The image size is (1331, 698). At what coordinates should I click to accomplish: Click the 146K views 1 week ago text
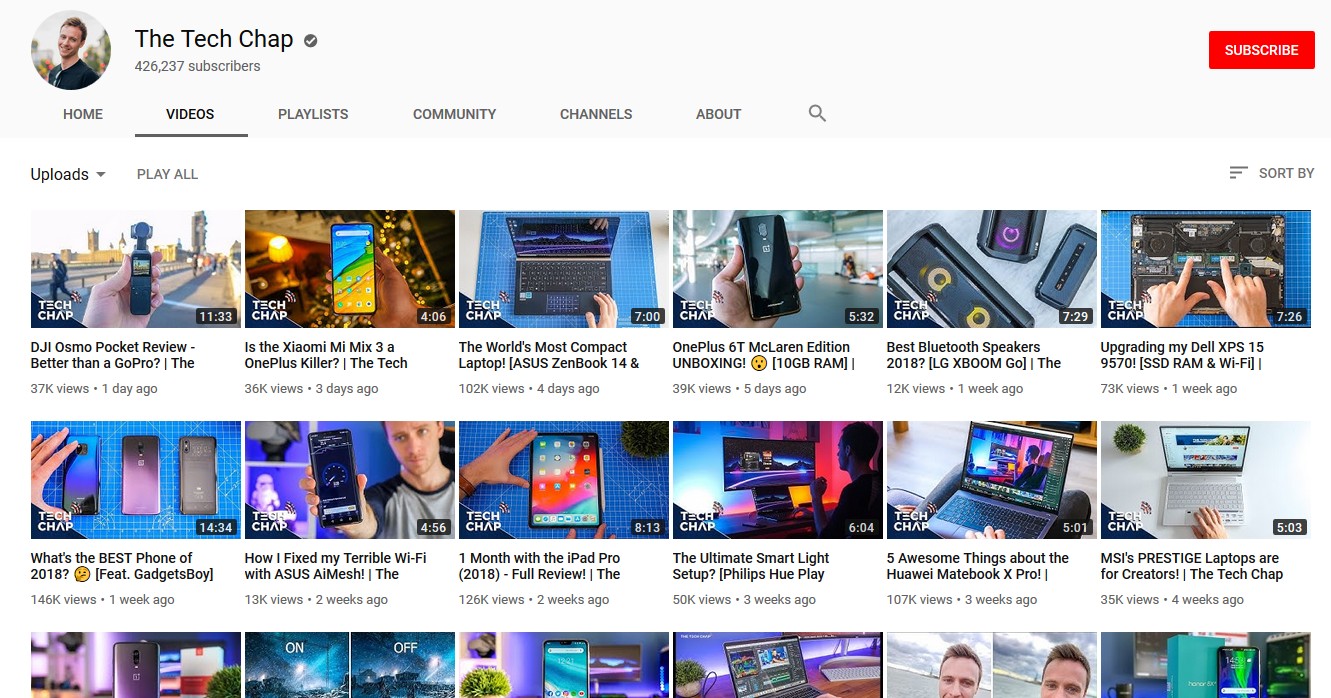102,600
